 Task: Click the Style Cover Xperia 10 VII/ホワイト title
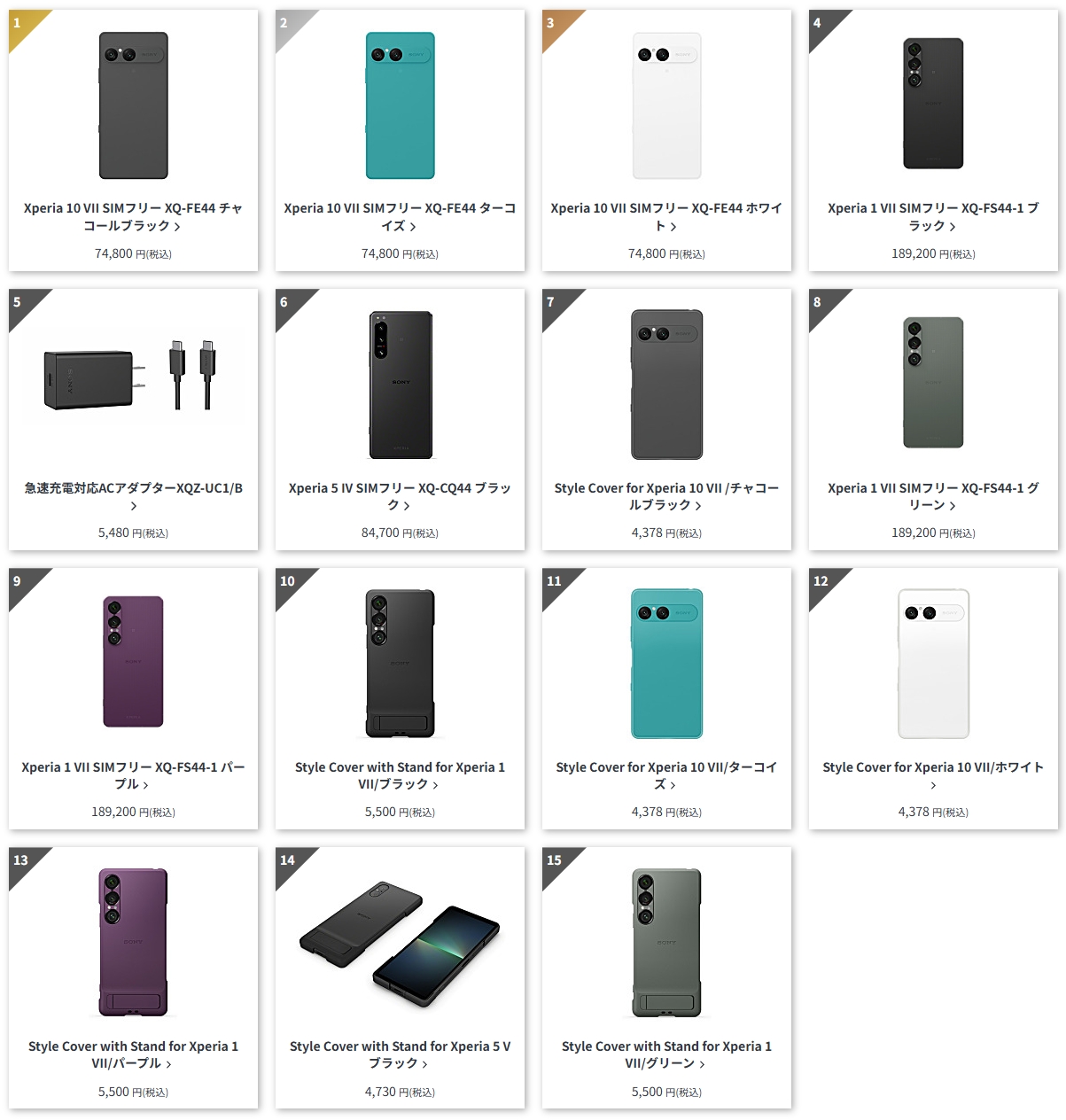(x=933, y=775)
